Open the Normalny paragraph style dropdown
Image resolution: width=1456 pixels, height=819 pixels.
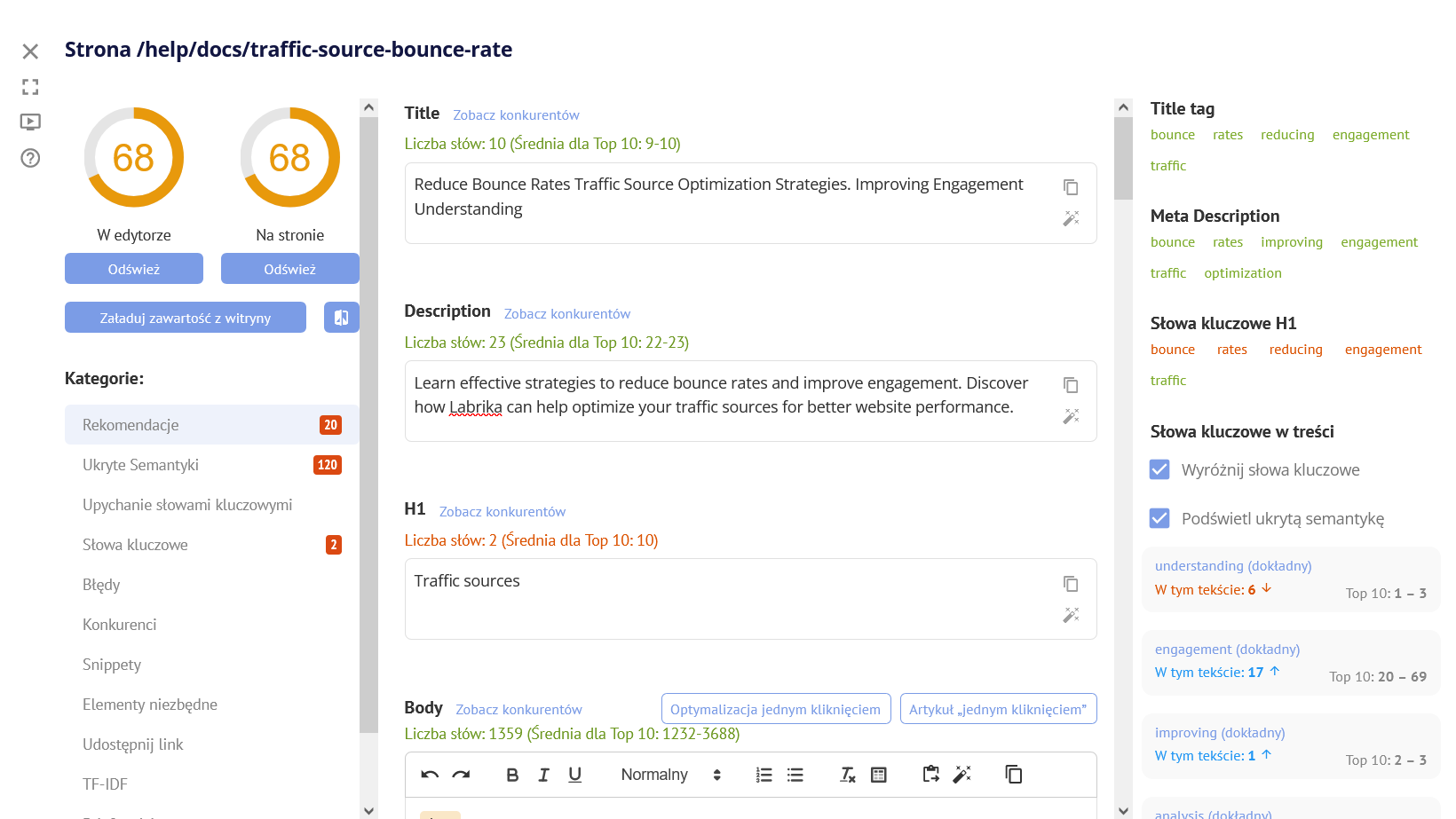coord(654,774)
